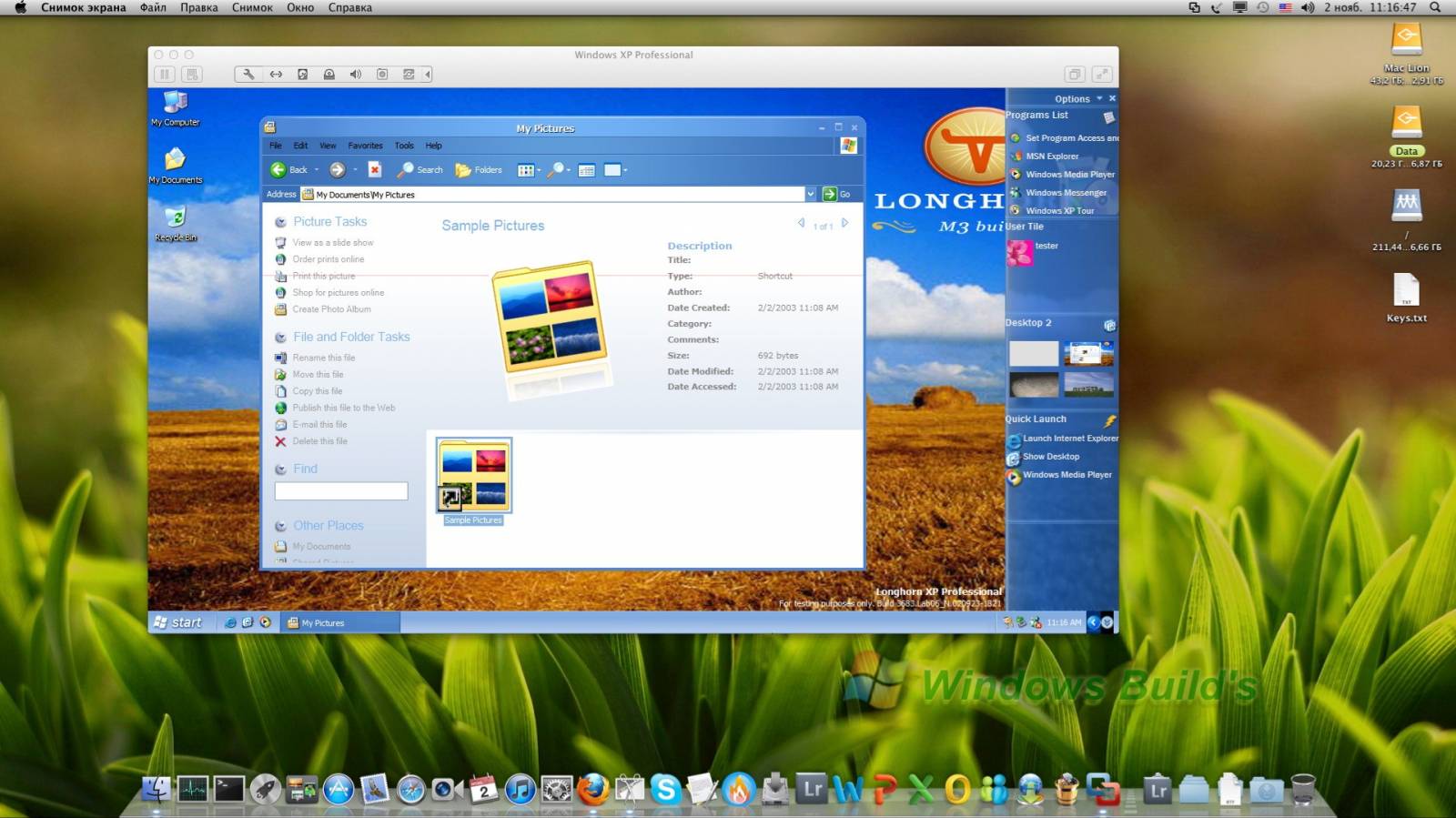Collapse the Find section header

(280, 470)
